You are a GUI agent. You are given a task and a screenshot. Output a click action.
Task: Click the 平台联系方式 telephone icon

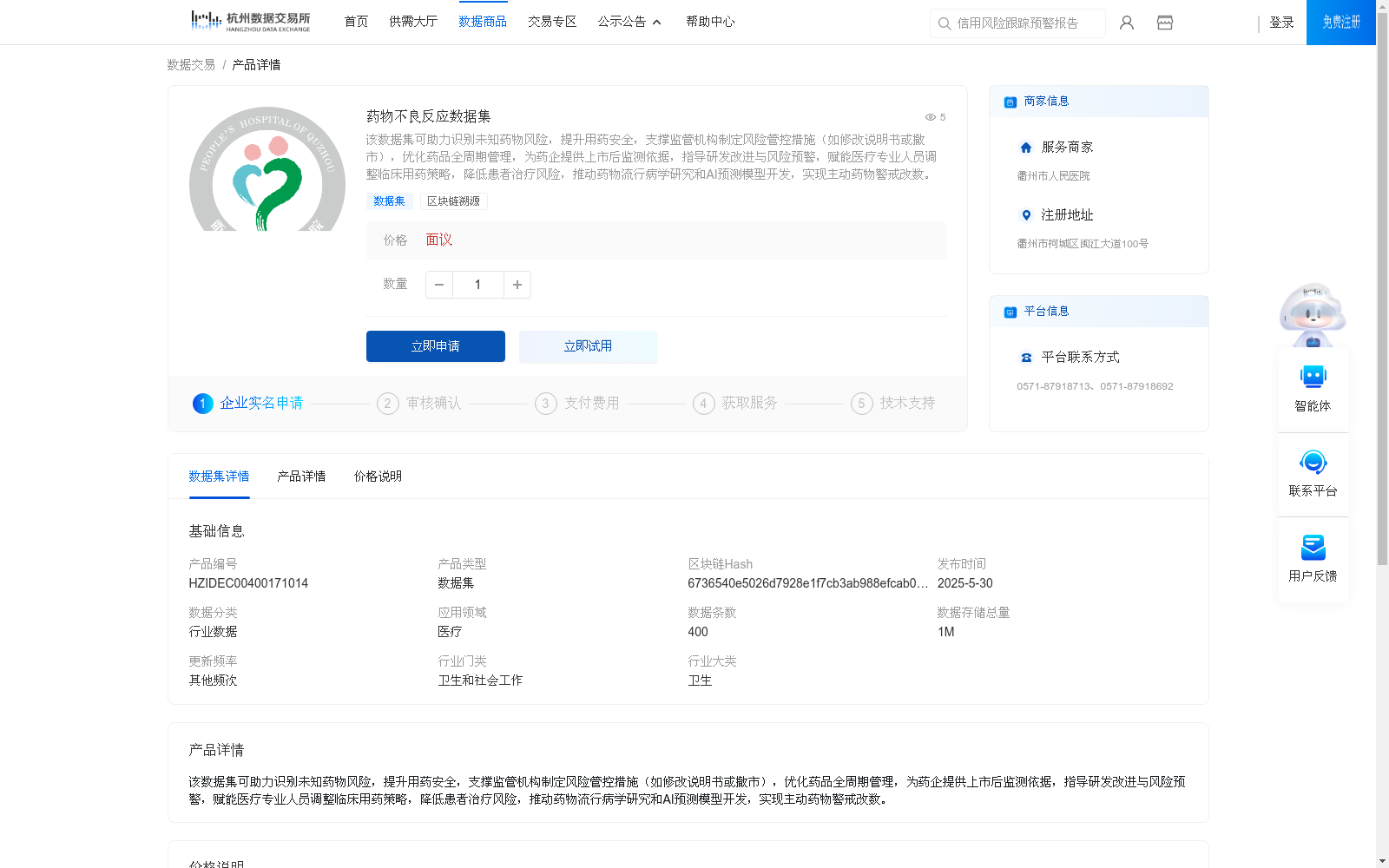[x=1026, y=358]
